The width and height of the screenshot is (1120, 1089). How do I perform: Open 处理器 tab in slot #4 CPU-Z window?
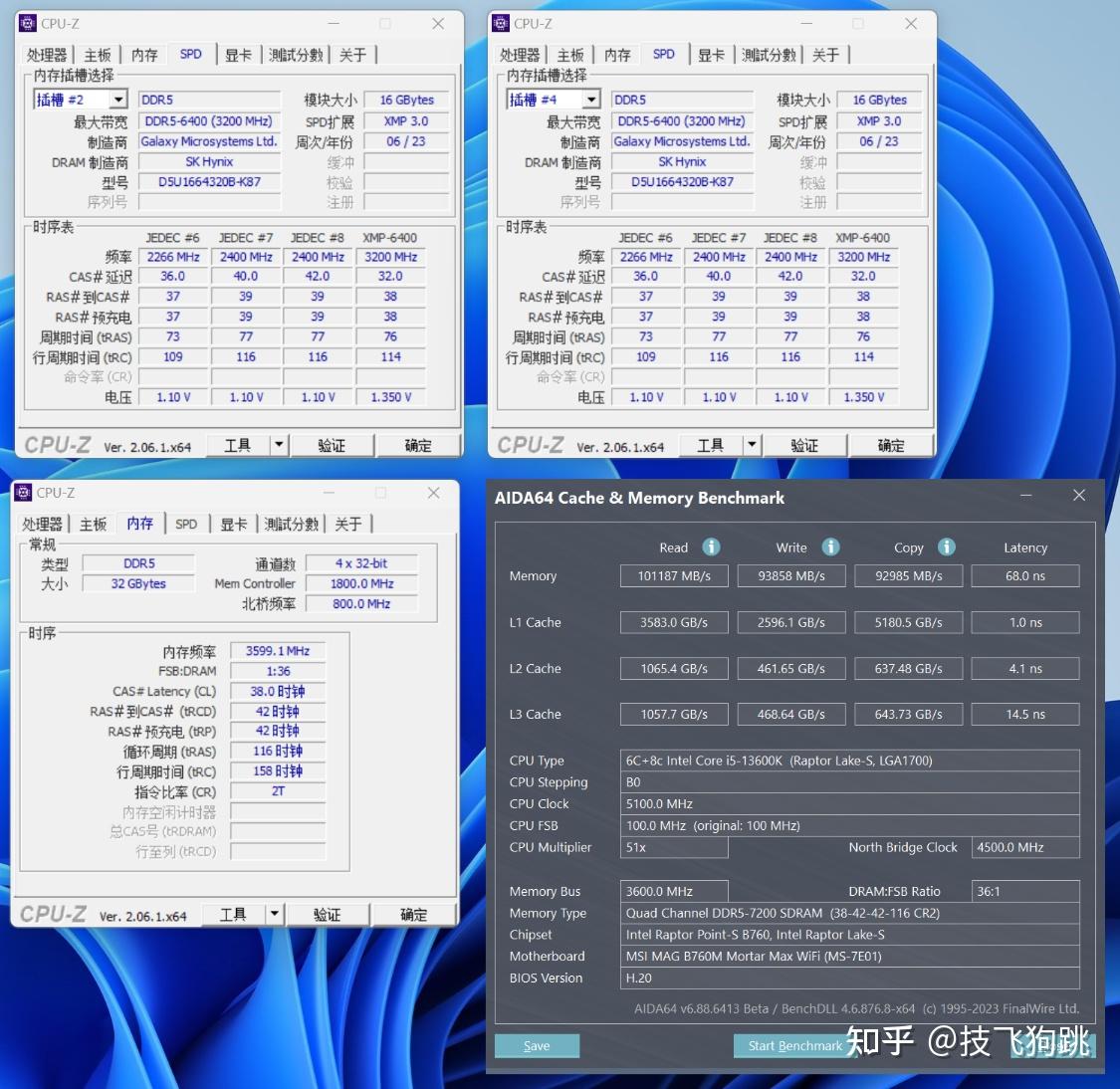point(519,55)
